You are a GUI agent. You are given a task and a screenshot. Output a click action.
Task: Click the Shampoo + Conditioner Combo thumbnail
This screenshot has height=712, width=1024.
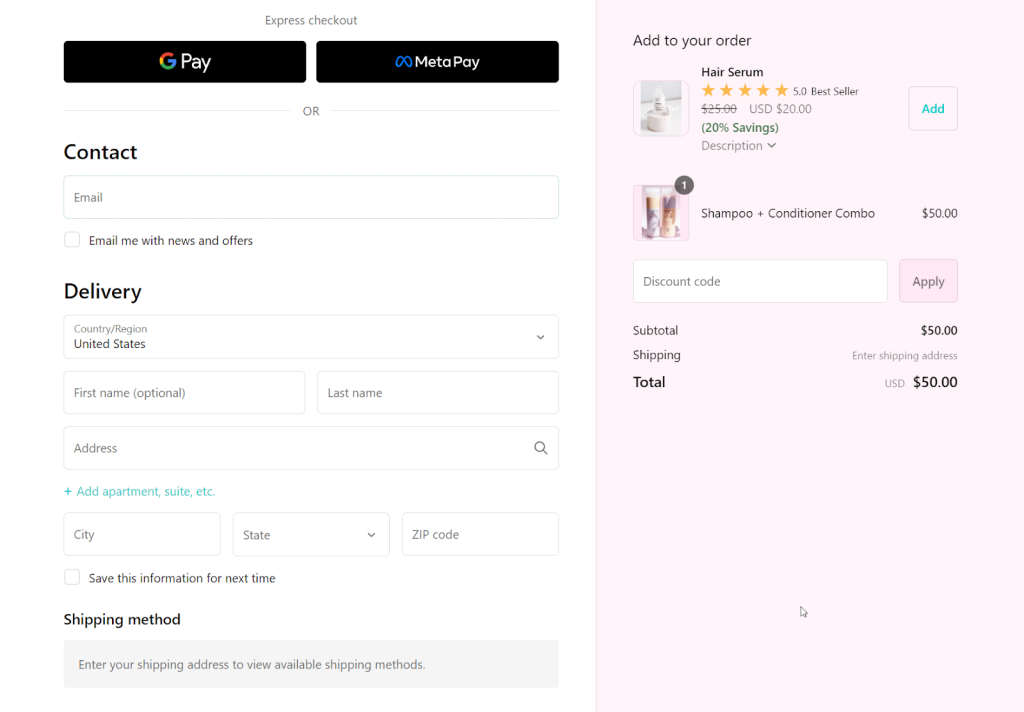tap(660, 212)
